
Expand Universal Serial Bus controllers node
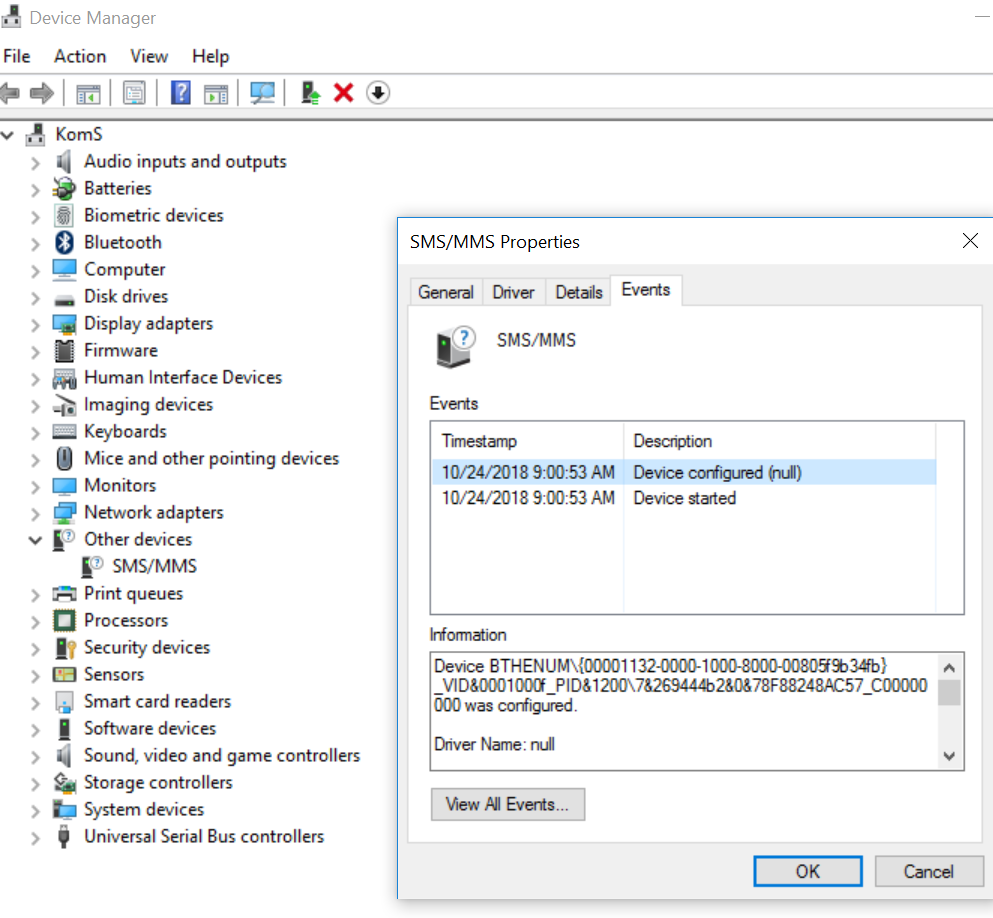point(36,837)
